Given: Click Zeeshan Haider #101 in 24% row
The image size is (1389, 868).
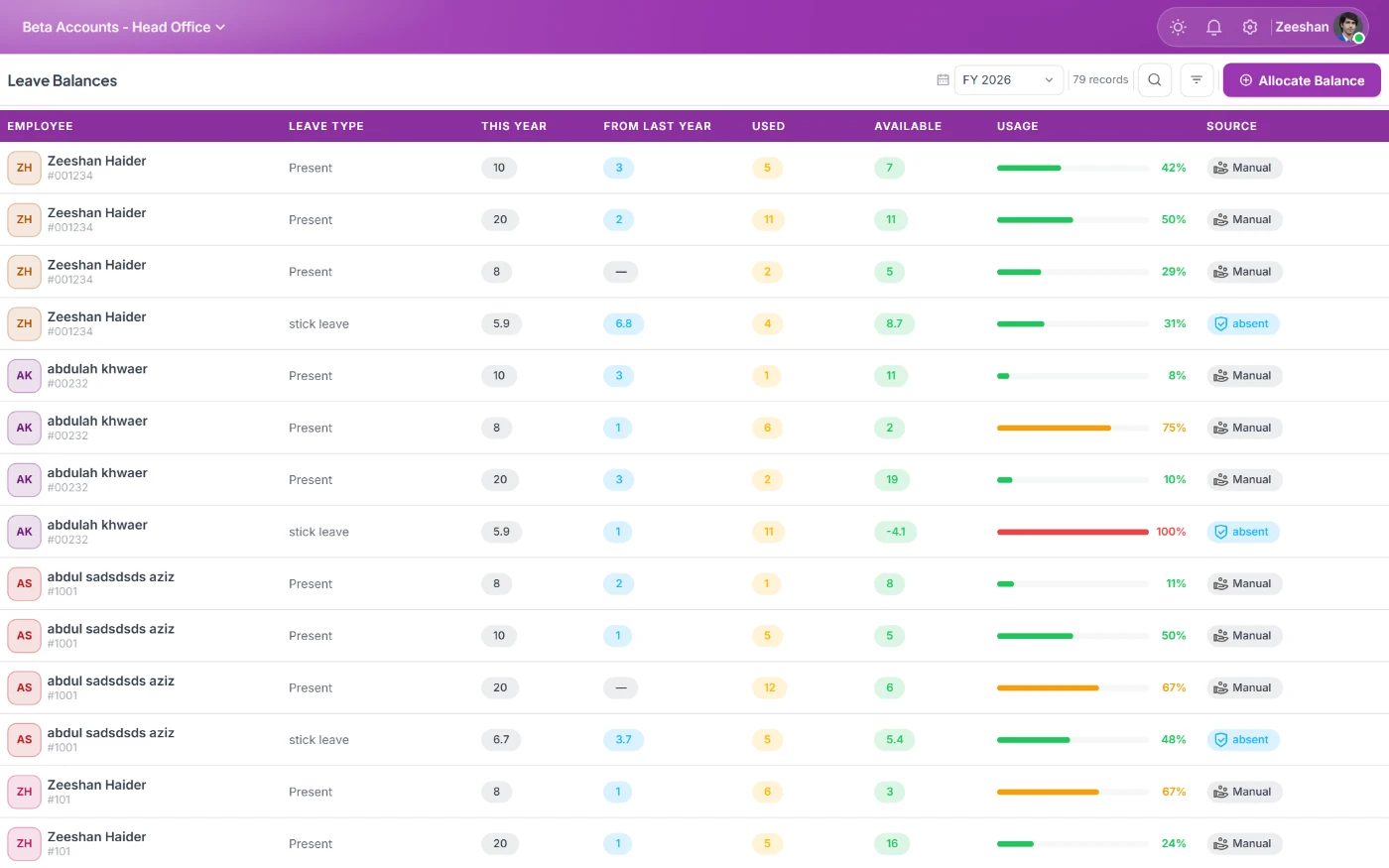Looking at the screenshot, I should coord(97,837).
